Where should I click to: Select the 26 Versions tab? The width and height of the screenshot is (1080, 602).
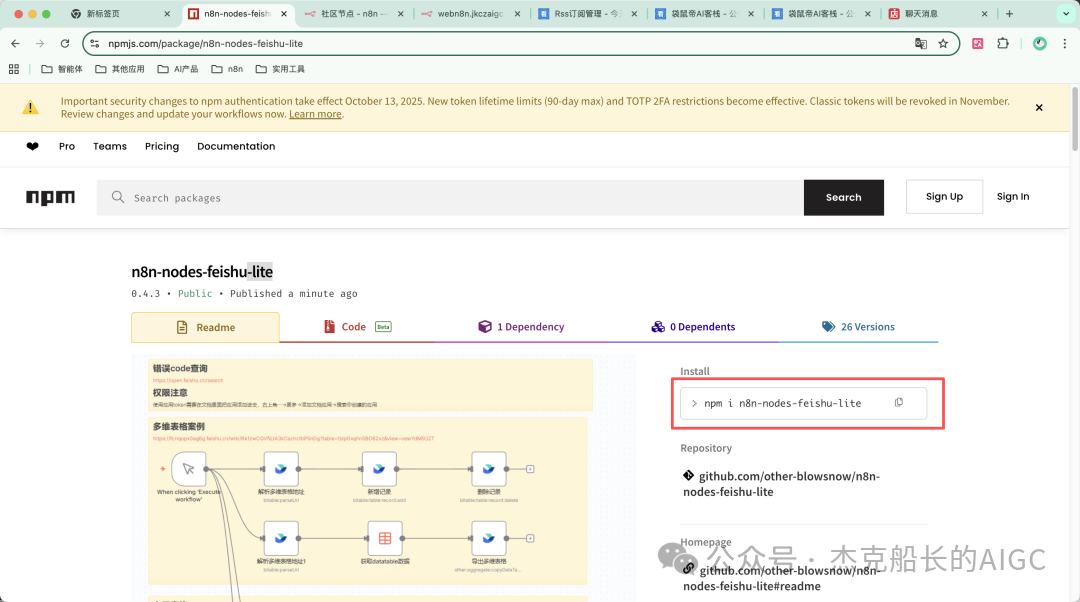click(858, 327)
